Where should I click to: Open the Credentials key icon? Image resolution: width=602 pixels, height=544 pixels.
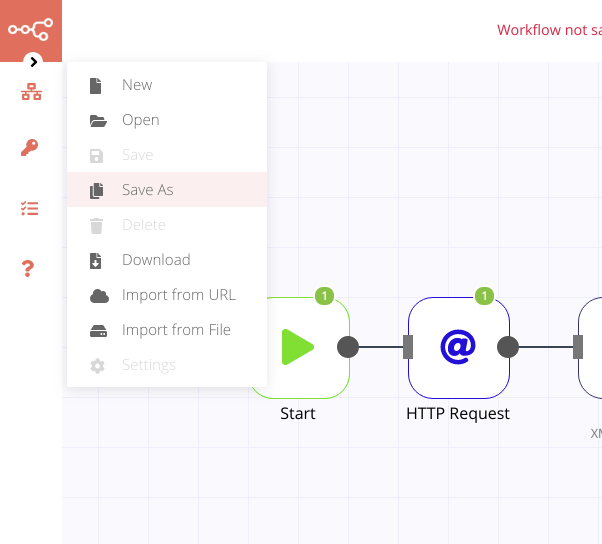point(30,148)
